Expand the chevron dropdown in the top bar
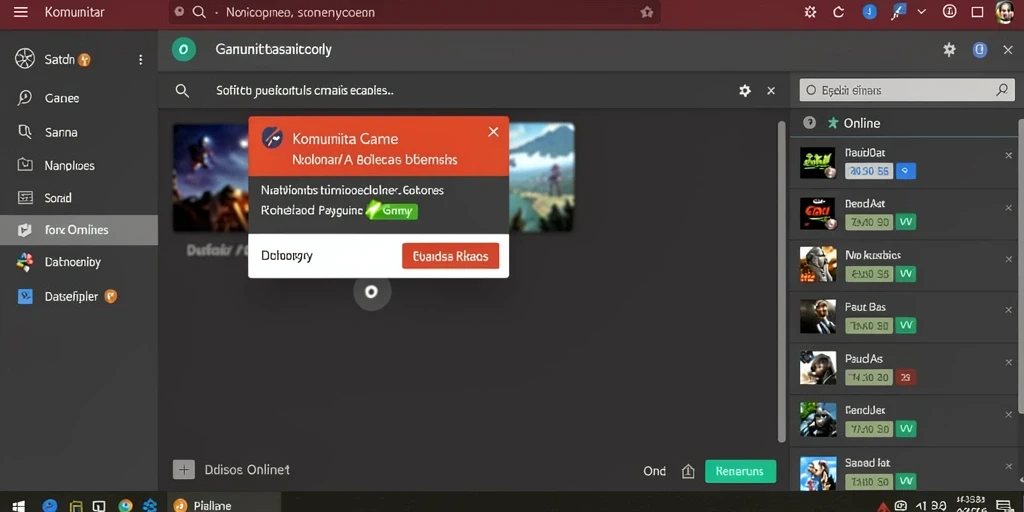Image resolution: width=1024 pixels, height=512 pixels. 921,12
